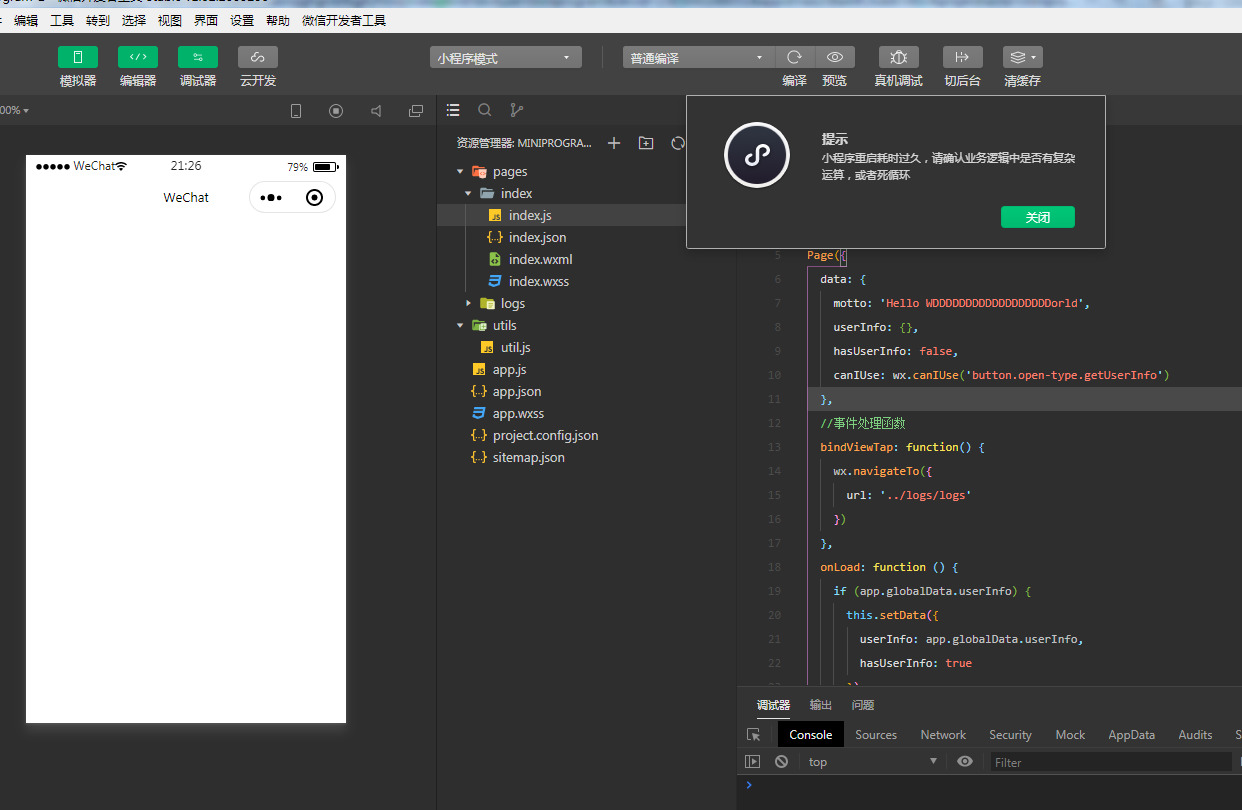Open the 选择 menu
The height and width of the screenshot is (810, 1242).
coord(134,20)
